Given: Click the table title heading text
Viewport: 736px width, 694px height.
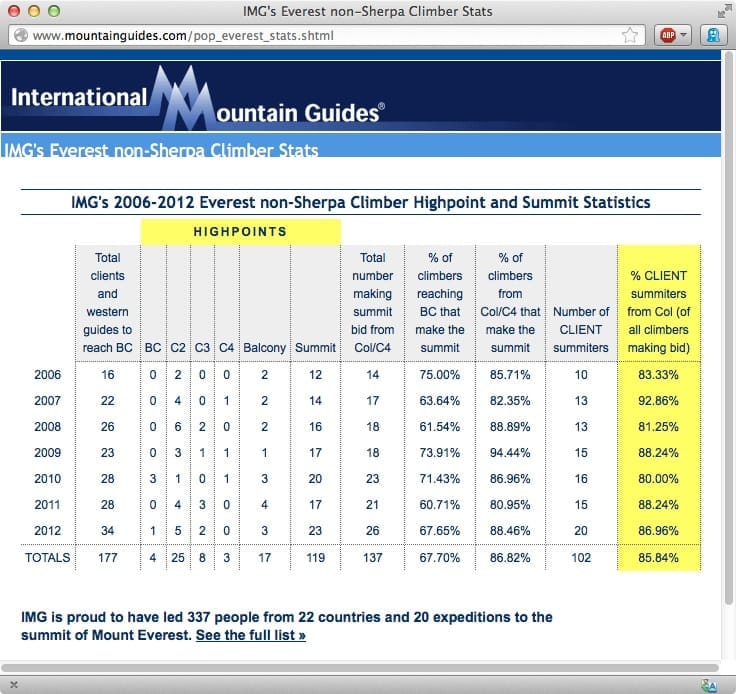Looking at the screenshot, I should pyautogui.click(x=360, y=202).
